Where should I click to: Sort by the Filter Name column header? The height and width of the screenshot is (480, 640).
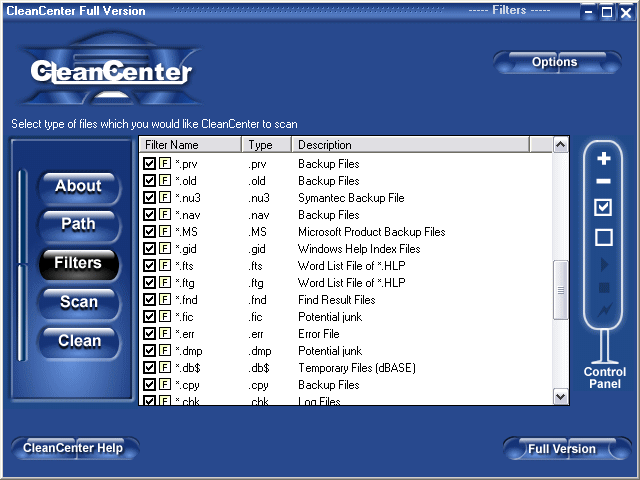point(191,145)
